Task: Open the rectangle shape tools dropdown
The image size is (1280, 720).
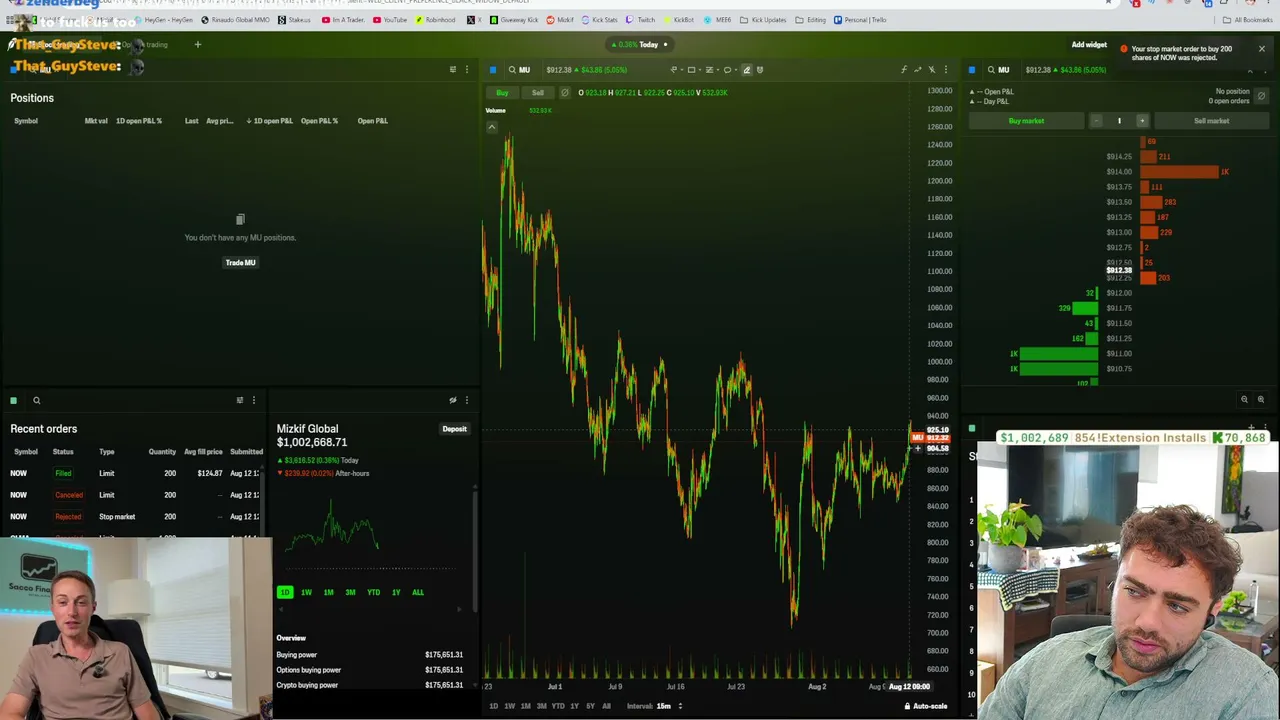Action: [x=693, y=70]
